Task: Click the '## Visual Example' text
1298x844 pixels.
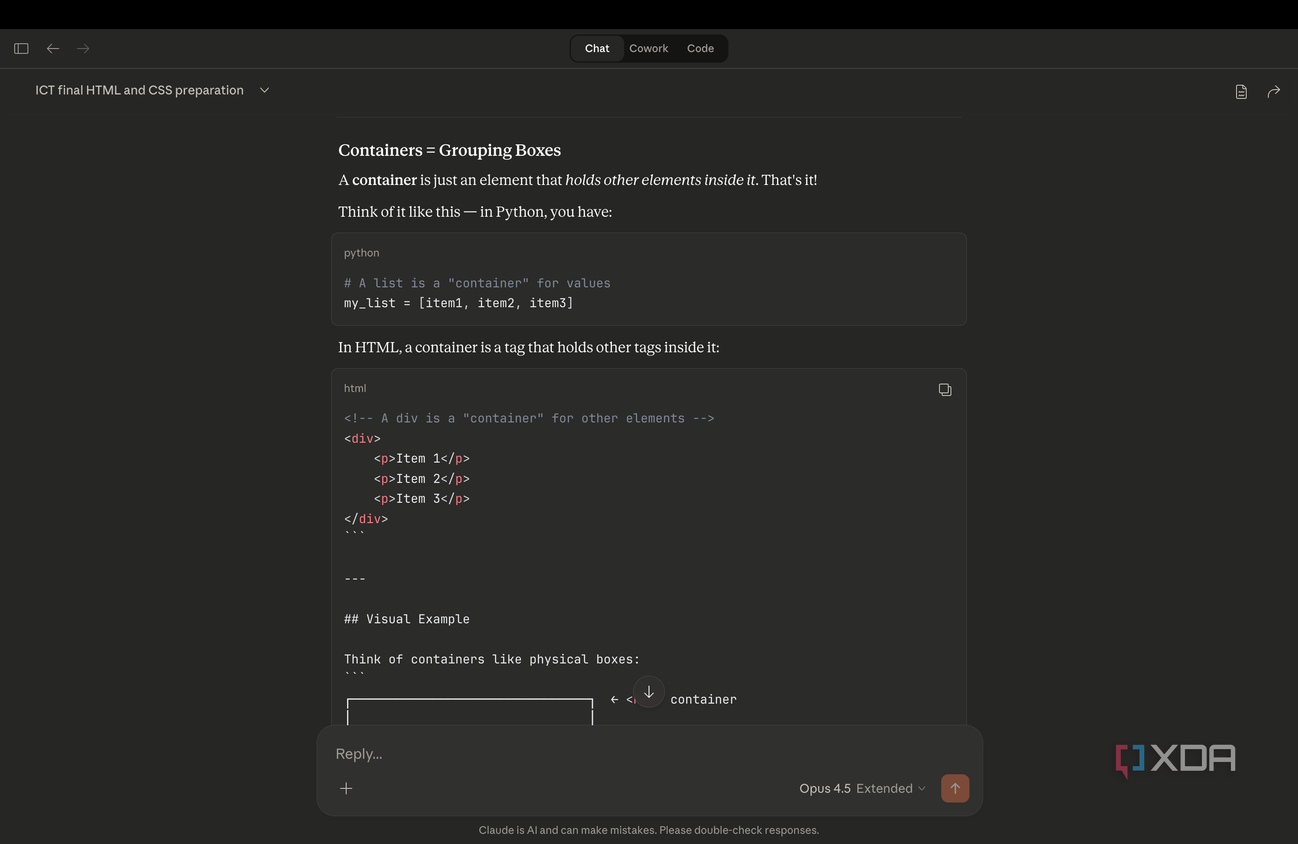Action: (x=406, y=619)
